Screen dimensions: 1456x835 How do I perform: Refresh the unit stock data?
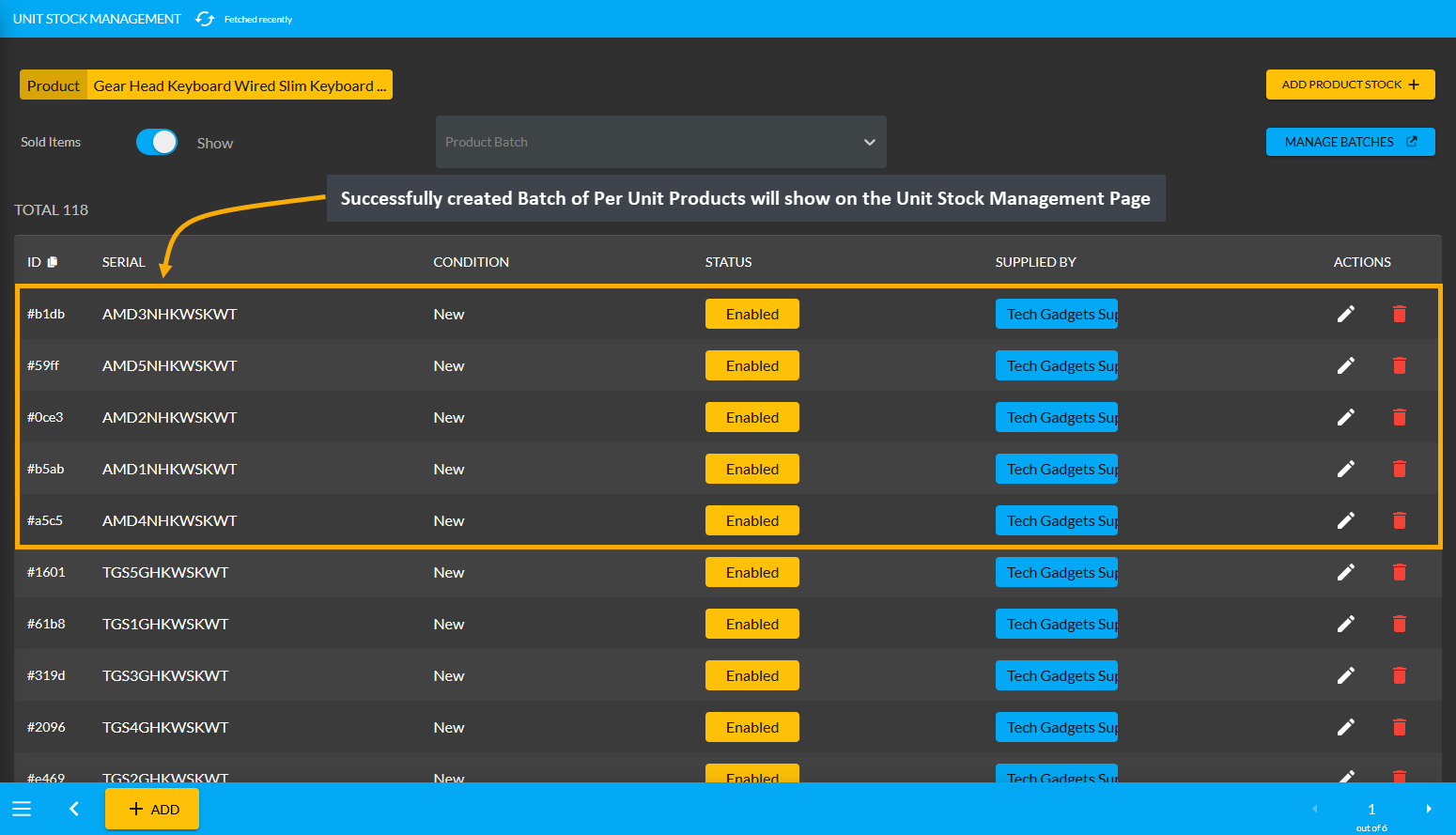(x=205, y=19)
